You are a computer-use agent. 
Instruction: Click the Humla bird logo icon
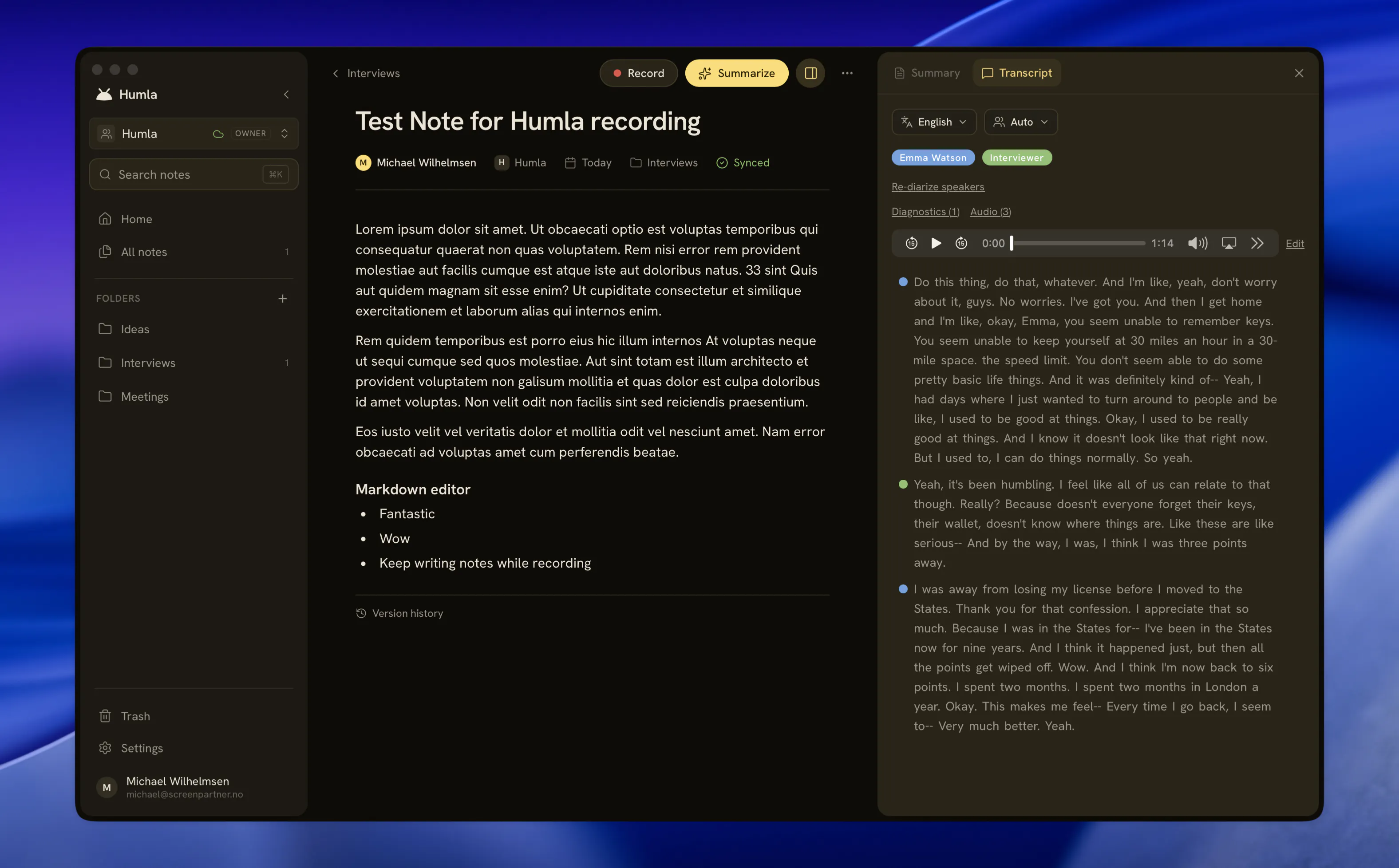pos(104,94)
